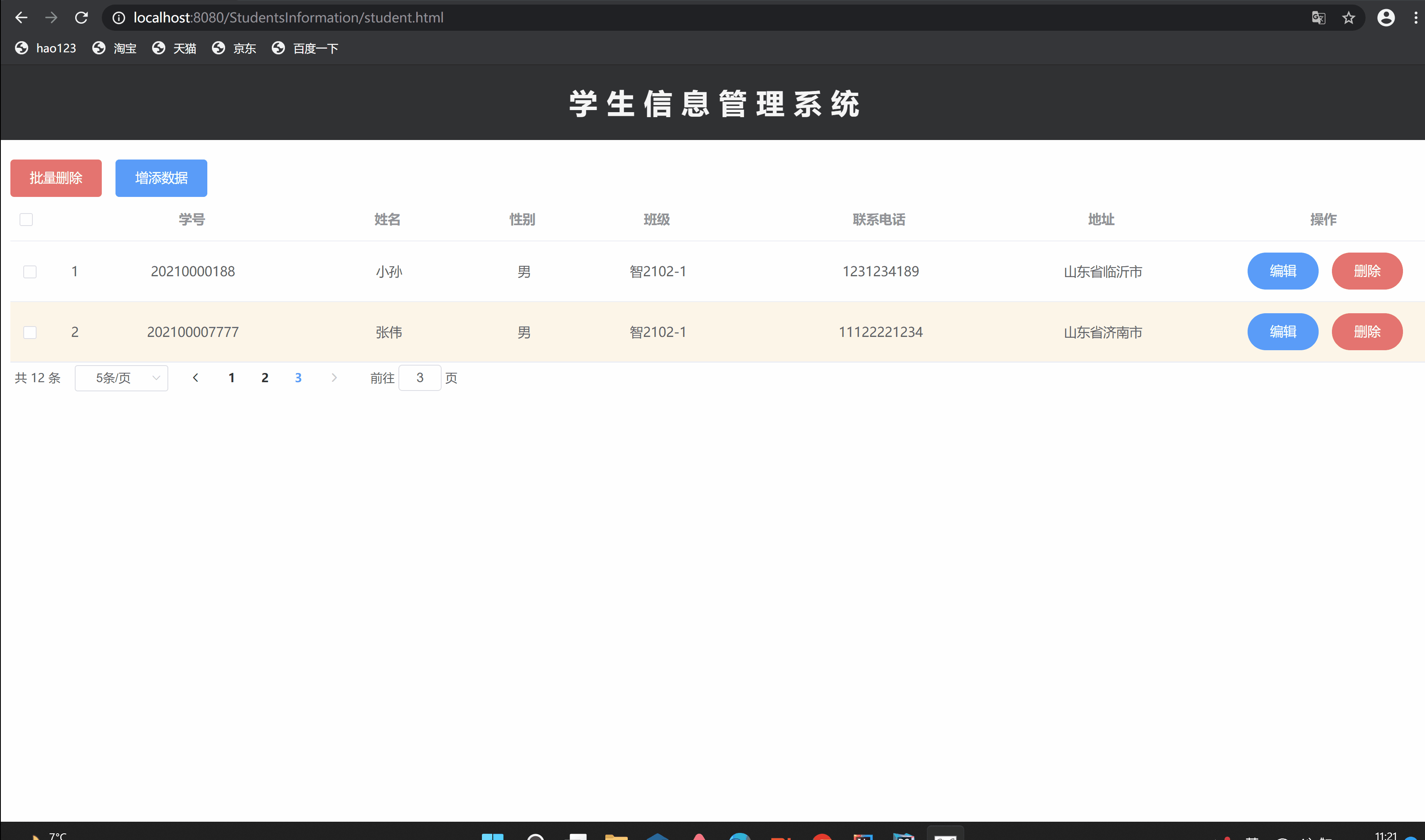Click the site info icon before localhost
The image size is (1425, 840).
118,17
